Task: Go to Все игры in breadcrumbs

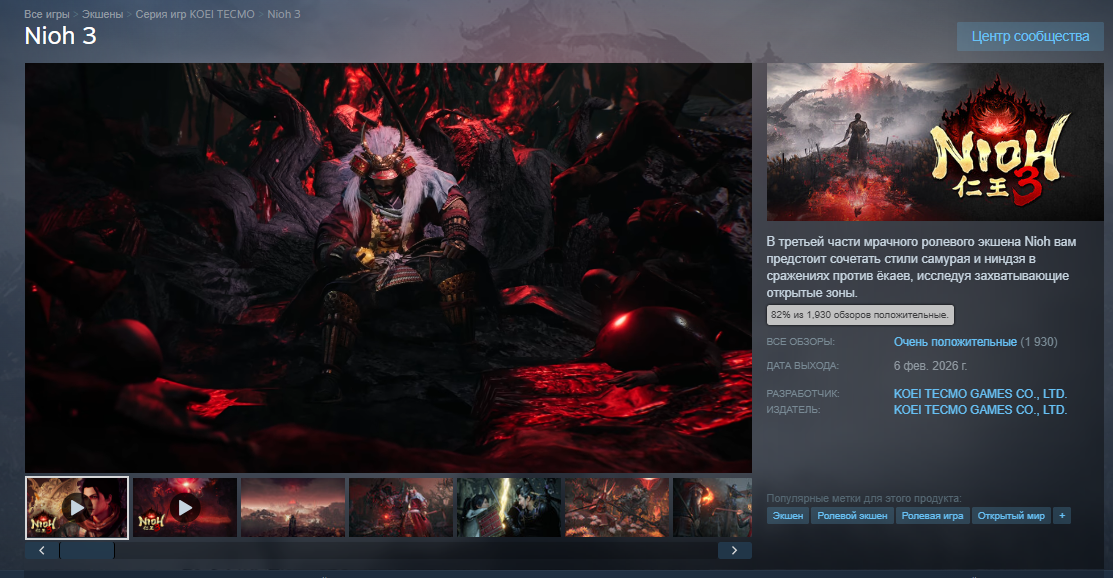Action: click(47, 14)
